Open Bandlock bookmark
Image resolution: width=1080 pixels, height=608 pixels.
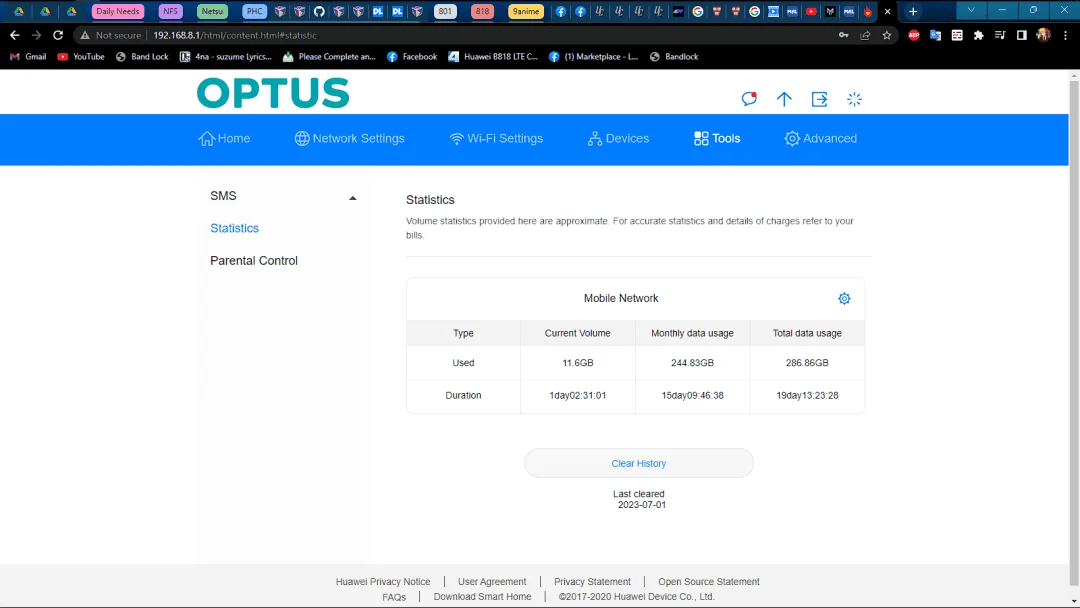[674, 56]
